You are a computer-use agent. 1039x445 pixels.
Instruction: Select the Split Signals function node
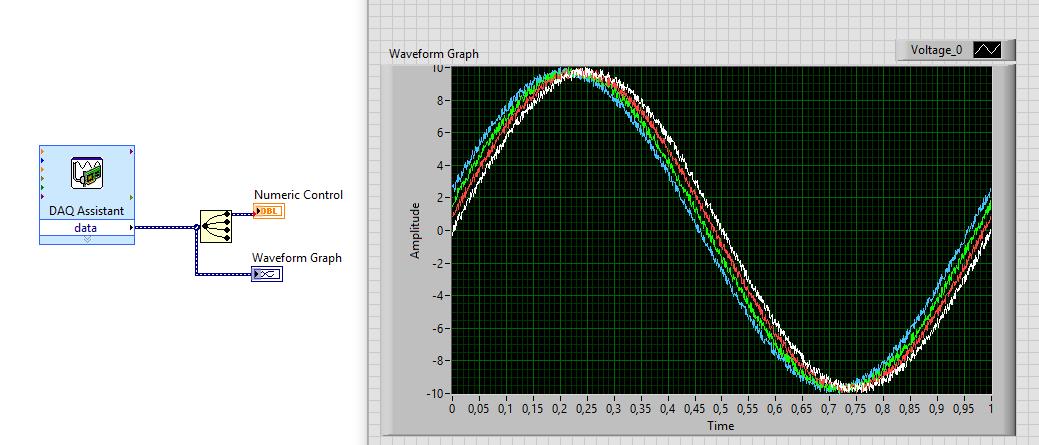point(216,226)
